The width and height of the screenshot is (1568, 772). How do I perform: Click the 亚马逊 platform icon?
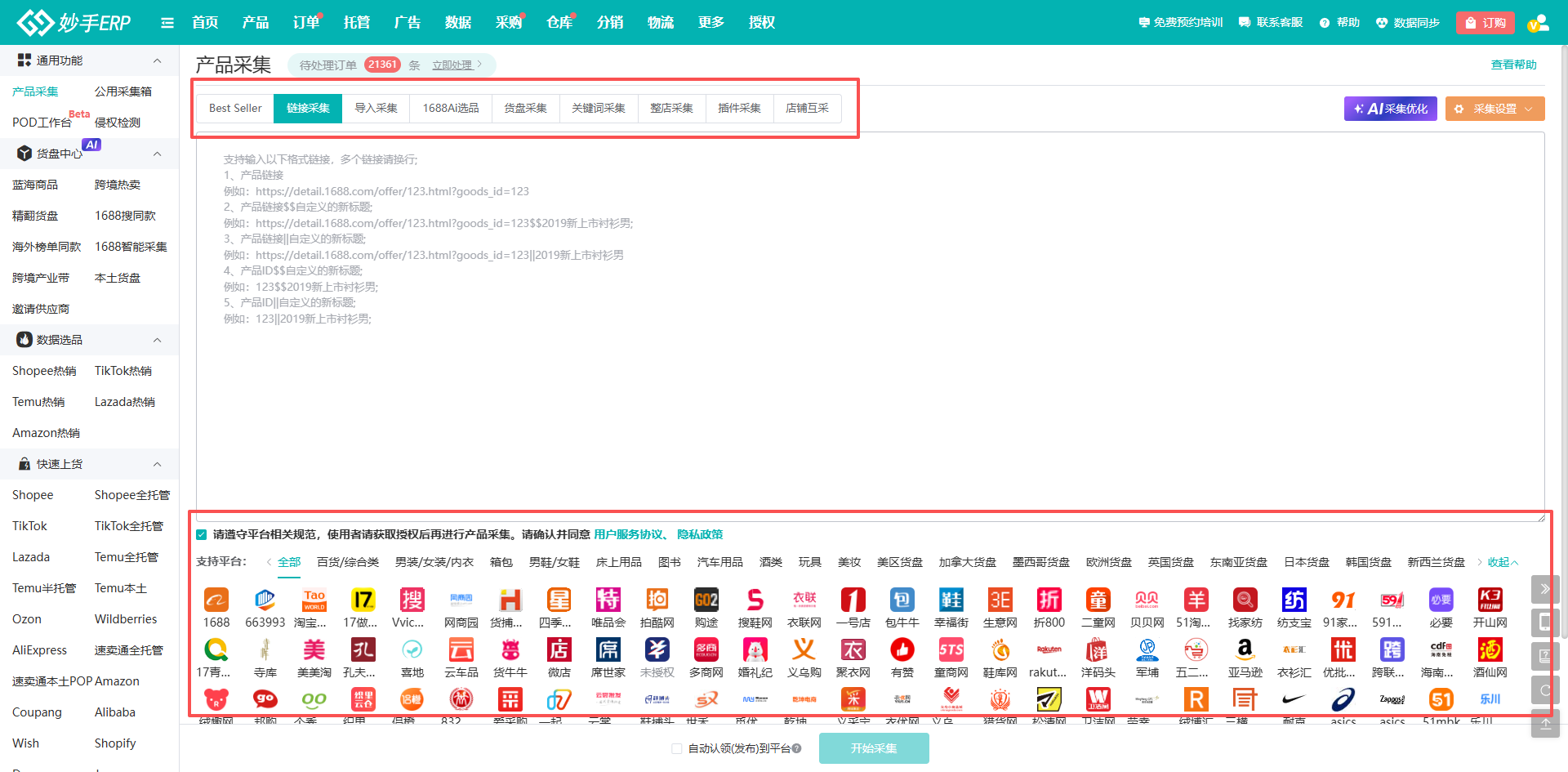click(x=1245, y=651)
